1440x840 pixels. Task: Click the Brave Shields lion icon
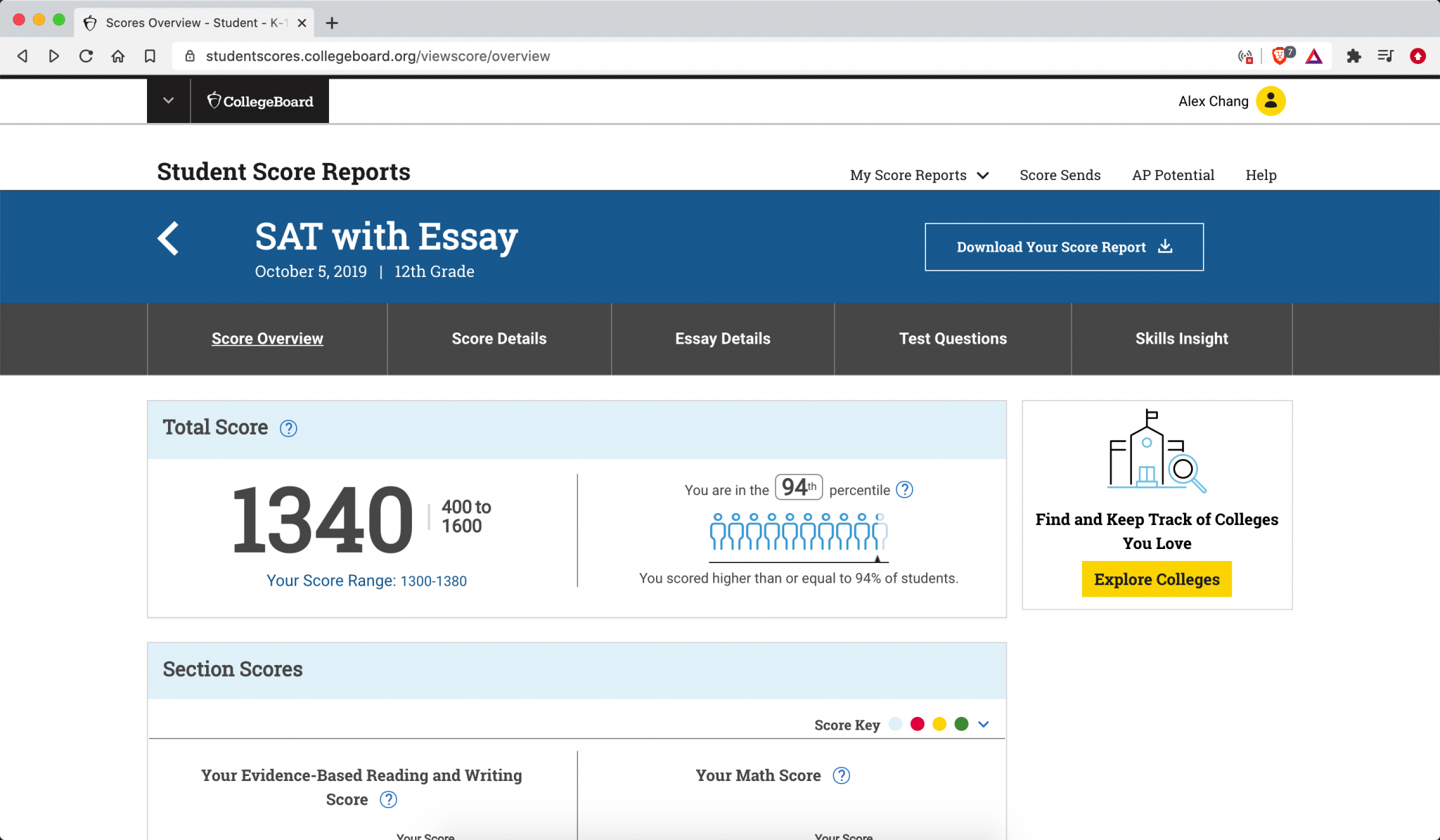click(1280, 56)
